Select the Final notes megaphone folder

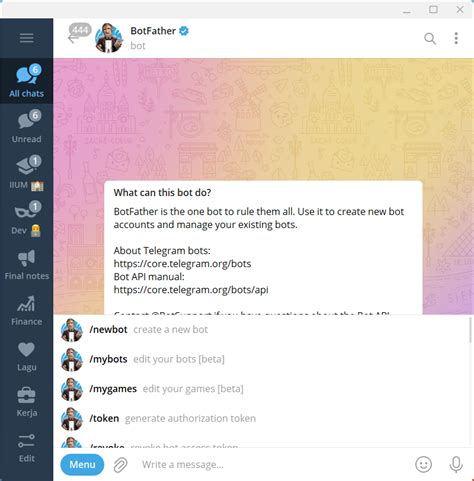click(x=26, y=264)
